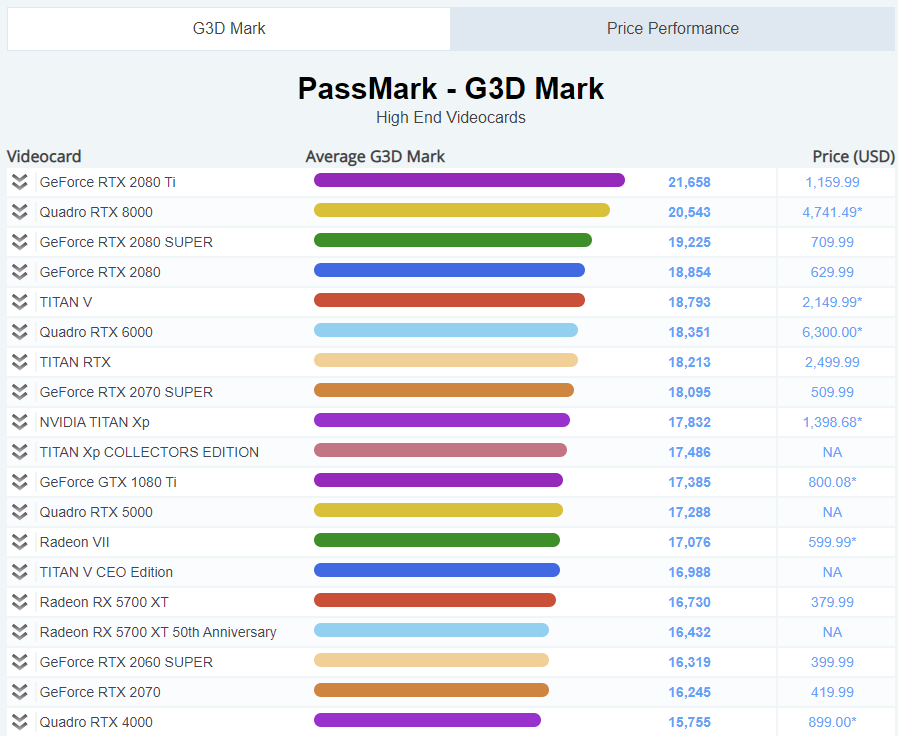Click the price 6,300.00*

click(x=832, y=332)
